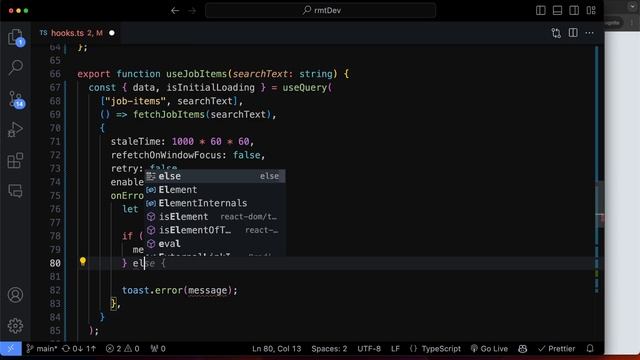Select the 'isElementOfT…' autocomplete suggestion

point(216,230)
